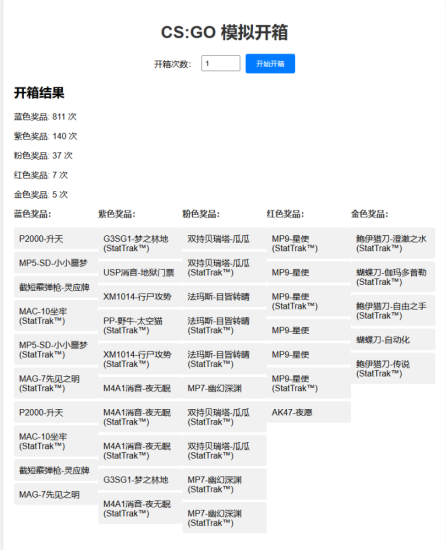Click the 开箱次数 label
The image size is (446, 550).
coord(173,64)
